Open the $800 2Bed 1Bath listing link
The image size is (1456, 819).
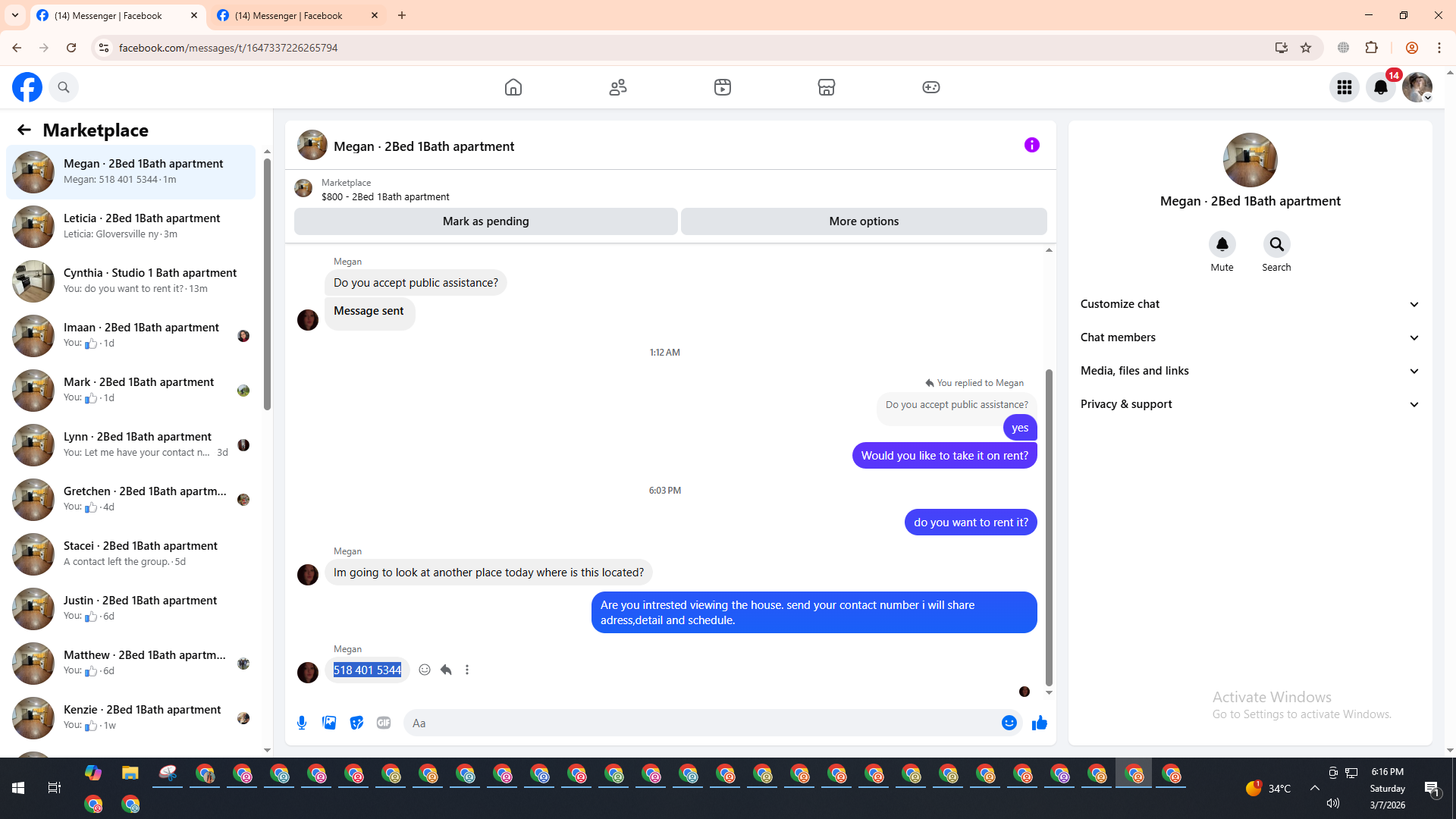(x=385, y=196)
